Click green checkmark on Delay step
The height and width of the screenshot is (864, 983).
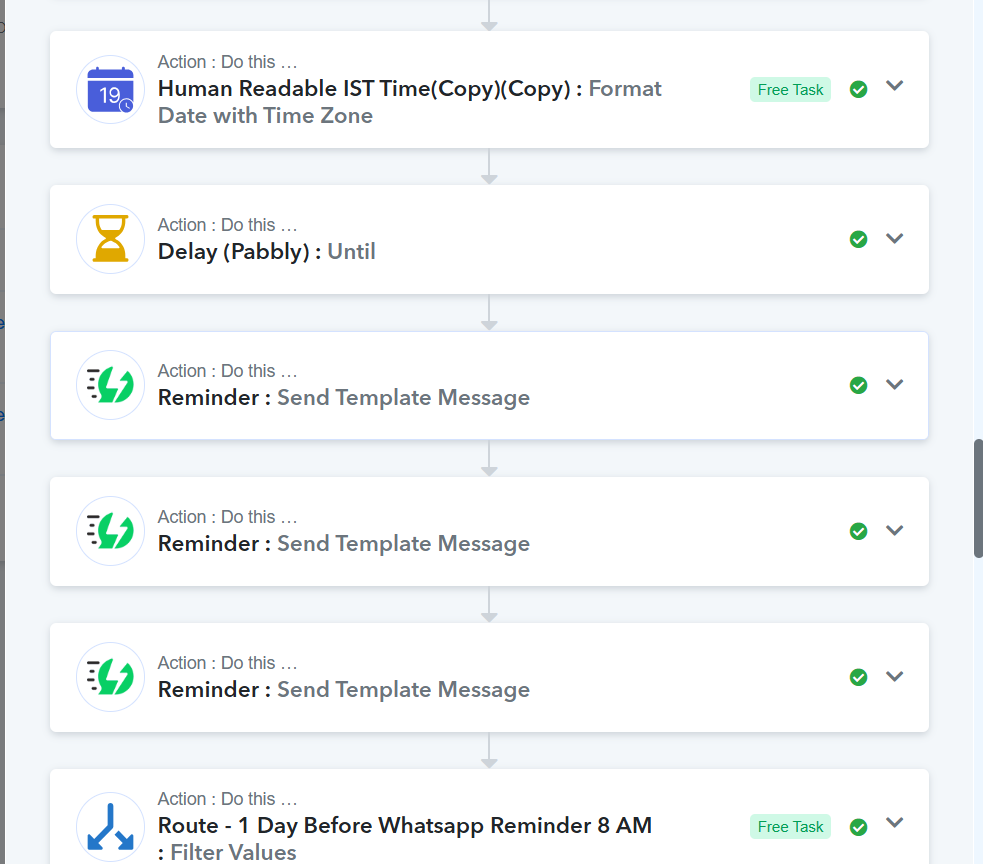tap(858, 240)
